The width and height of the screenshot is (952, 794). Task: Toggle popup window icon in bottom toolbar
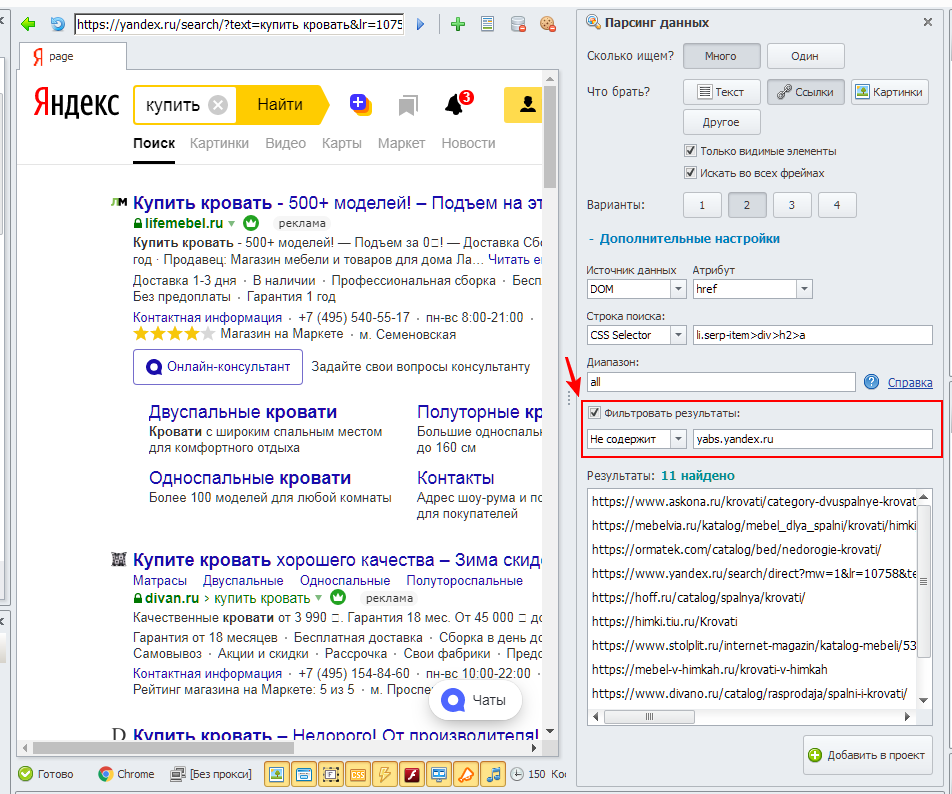[304, 774]
